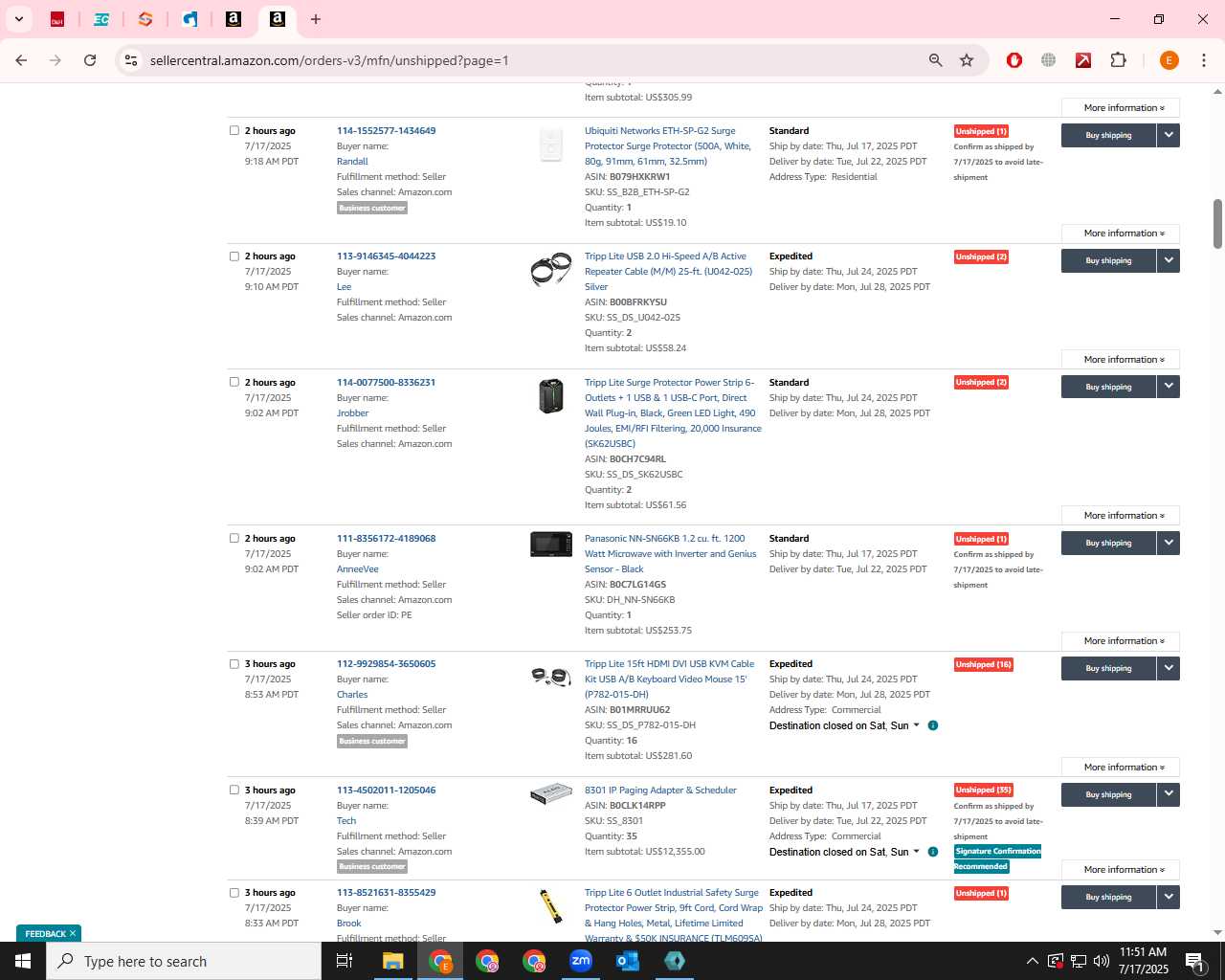Click Buy shipping for Lee's USB cable order
This screenshot has height=980, width=1225.
pos(1108,260)
